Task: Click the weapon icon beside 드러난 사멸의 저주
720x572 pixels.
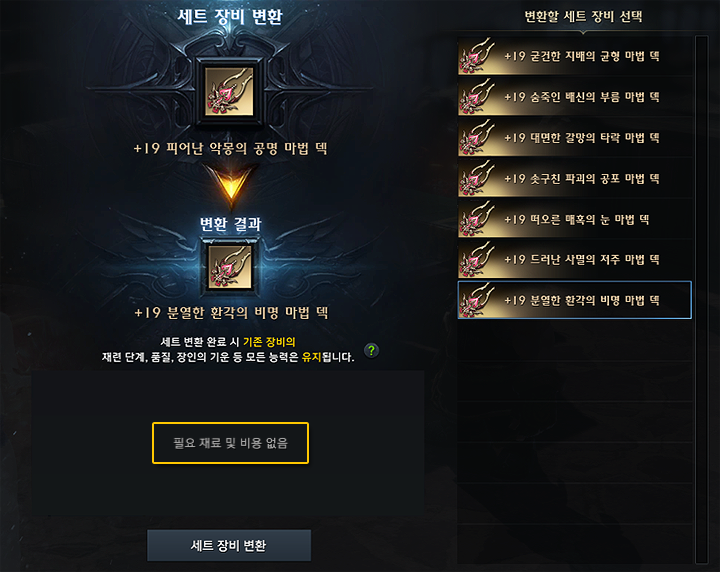Action: click(x=478, y=259)
